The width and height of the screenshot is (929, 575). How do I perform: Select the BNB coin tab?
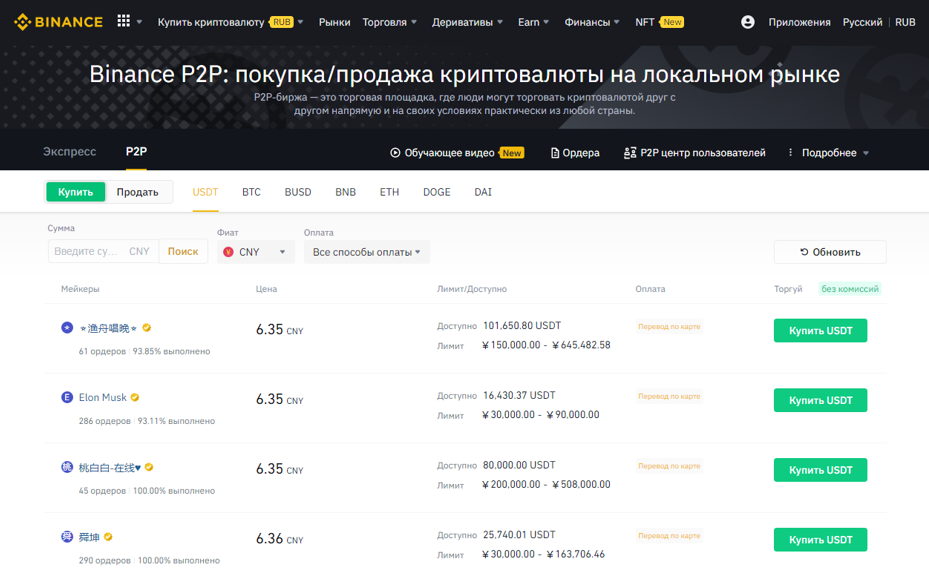tap(345, 192)
